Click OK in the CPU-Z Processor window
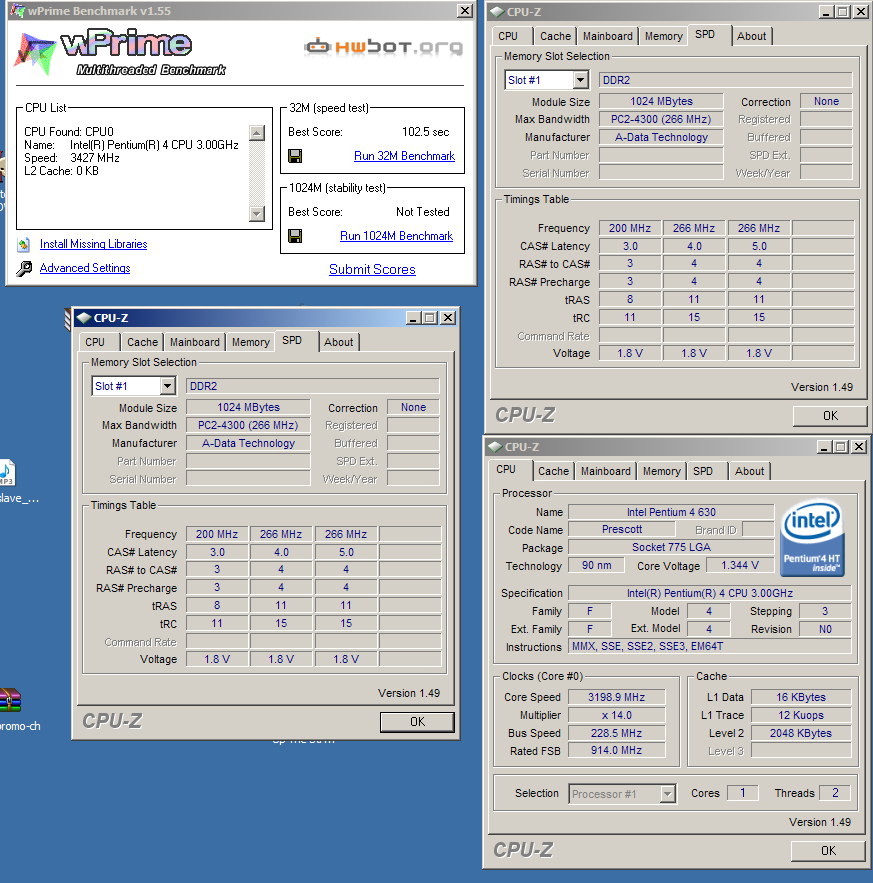Viewport: 873px width, 883px height. click(828, 850)
